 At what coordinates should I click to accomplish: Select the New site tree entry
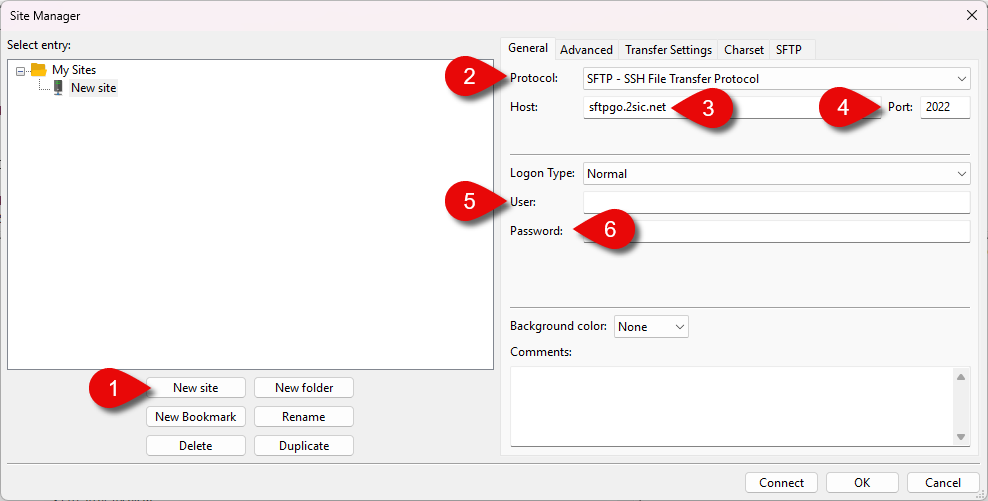(x=93, y=88)
